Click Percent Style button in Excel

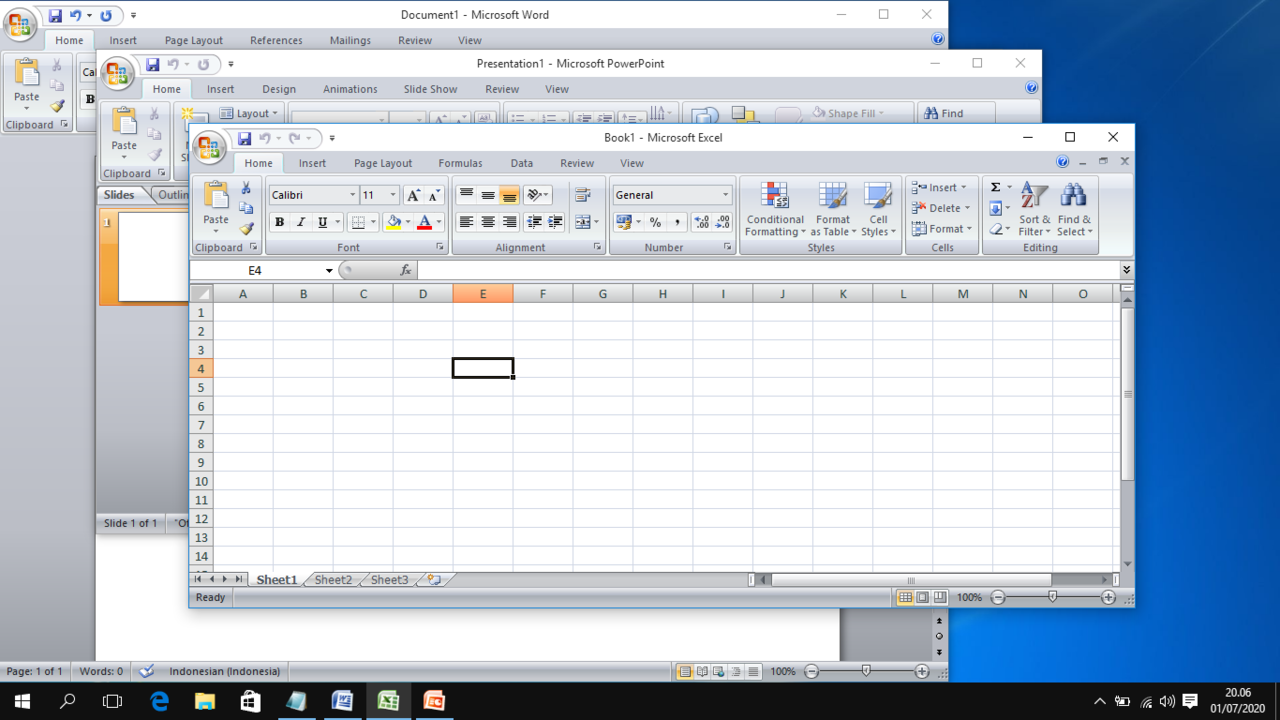coord(655,222)
